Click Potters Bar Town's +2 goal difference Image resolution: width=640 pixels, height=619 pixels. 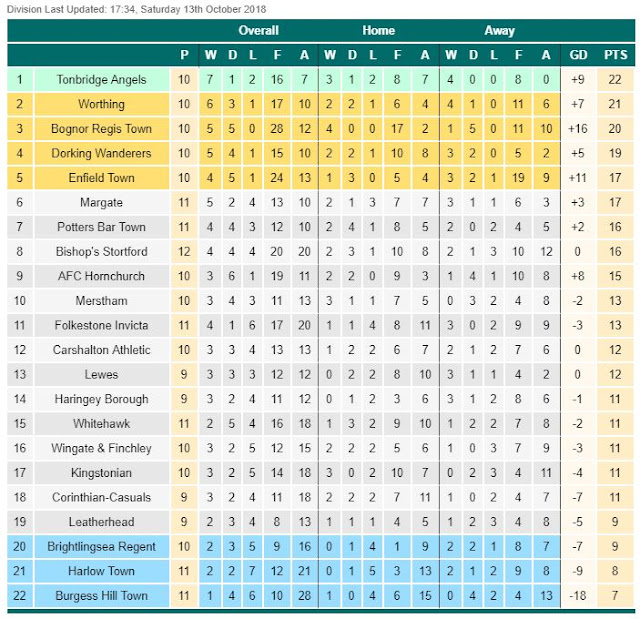point(578,226)
